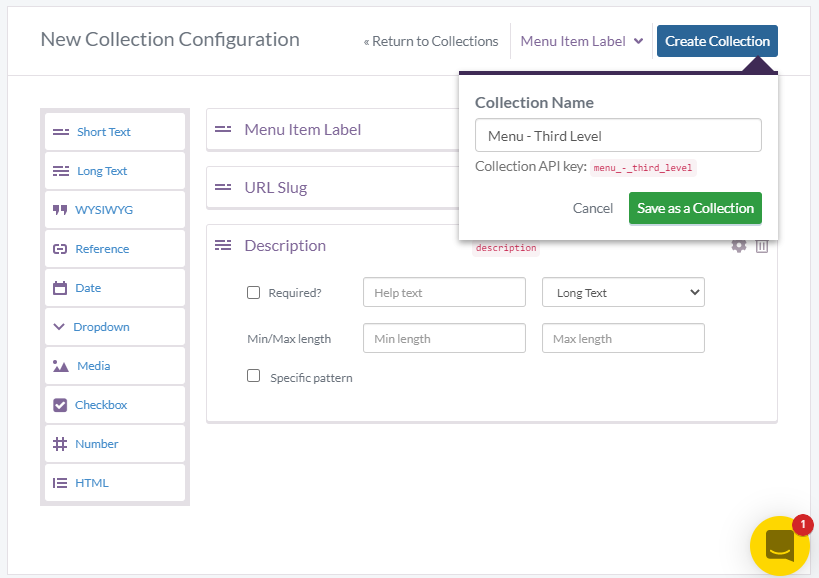Select the Number hash icon
This screenshot has width=819, height=578.
tap(60, 444)
